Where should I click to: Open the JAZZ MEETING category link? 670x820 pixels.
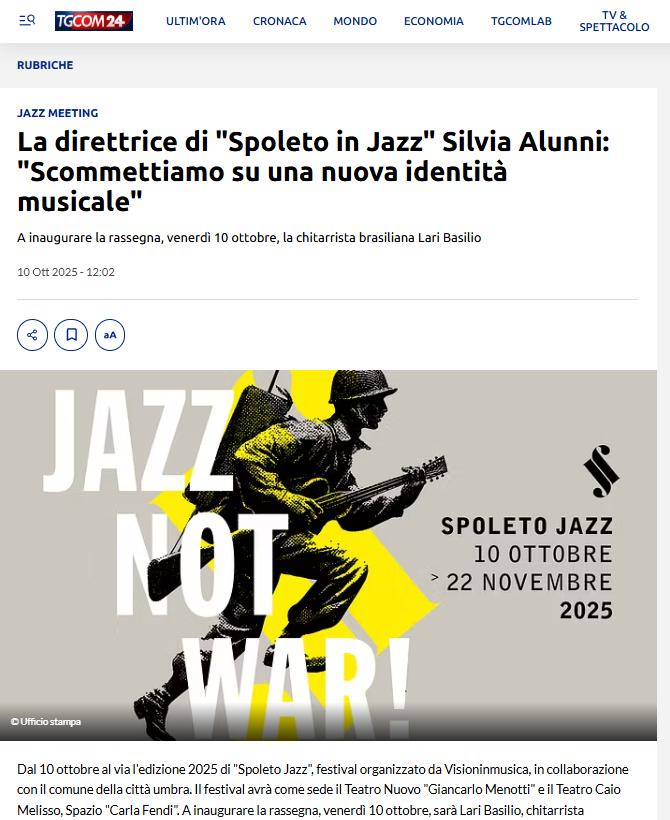pos(58,113)
